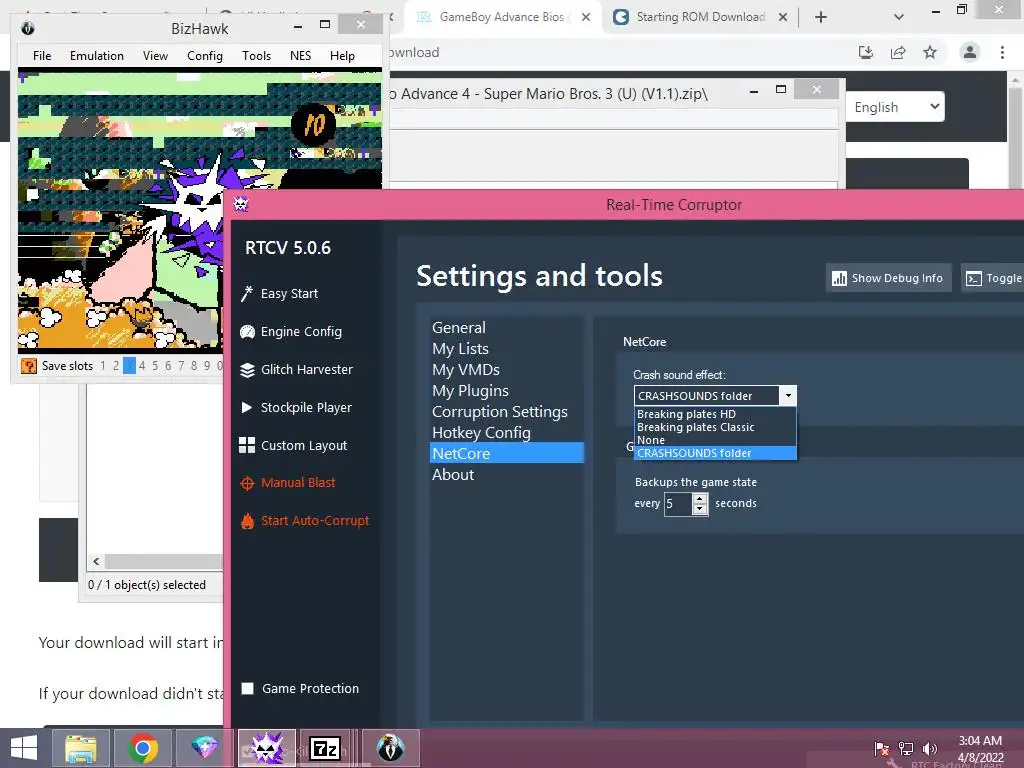Select save slot 8 in BizHawk
1024x768 pixels.
[194, 366]
